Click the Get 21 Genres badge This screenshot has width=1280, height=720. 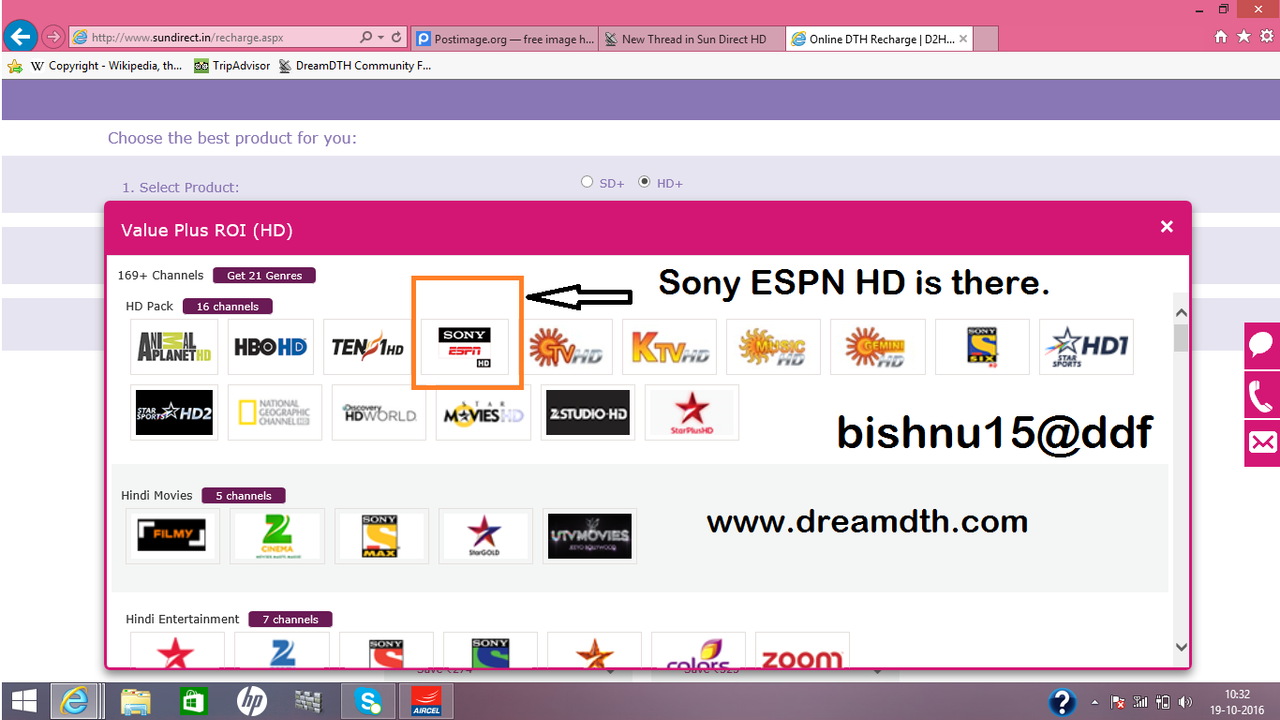click(x=264, y=275)
